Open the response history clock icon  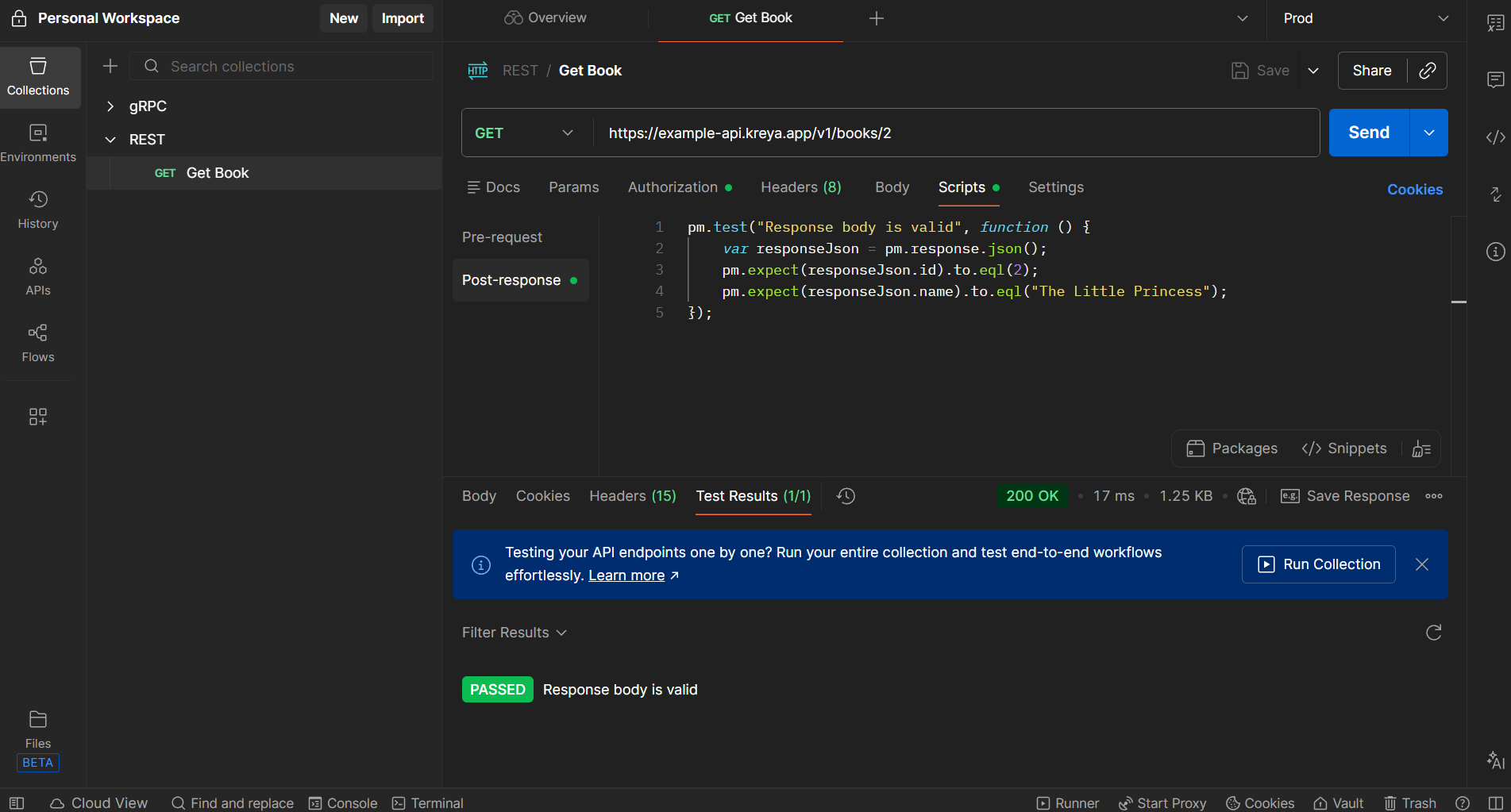(846, 496)
